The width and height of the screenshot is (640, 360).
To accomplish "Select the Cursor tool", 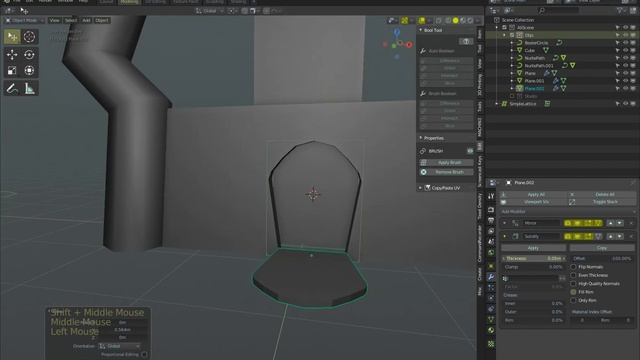I will (x=29, y=37).
